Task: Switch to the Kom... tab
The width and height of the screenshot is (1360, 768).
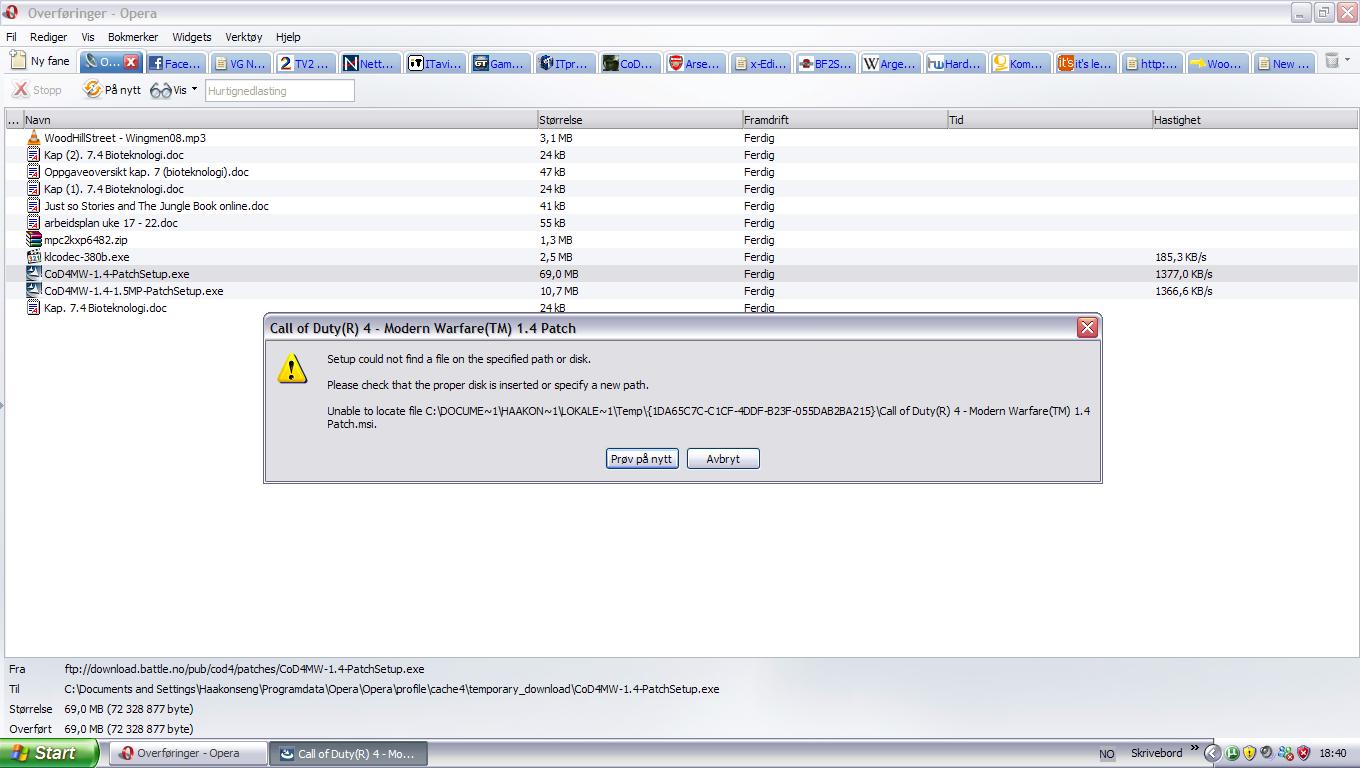Action: [x=1020, y=63]
